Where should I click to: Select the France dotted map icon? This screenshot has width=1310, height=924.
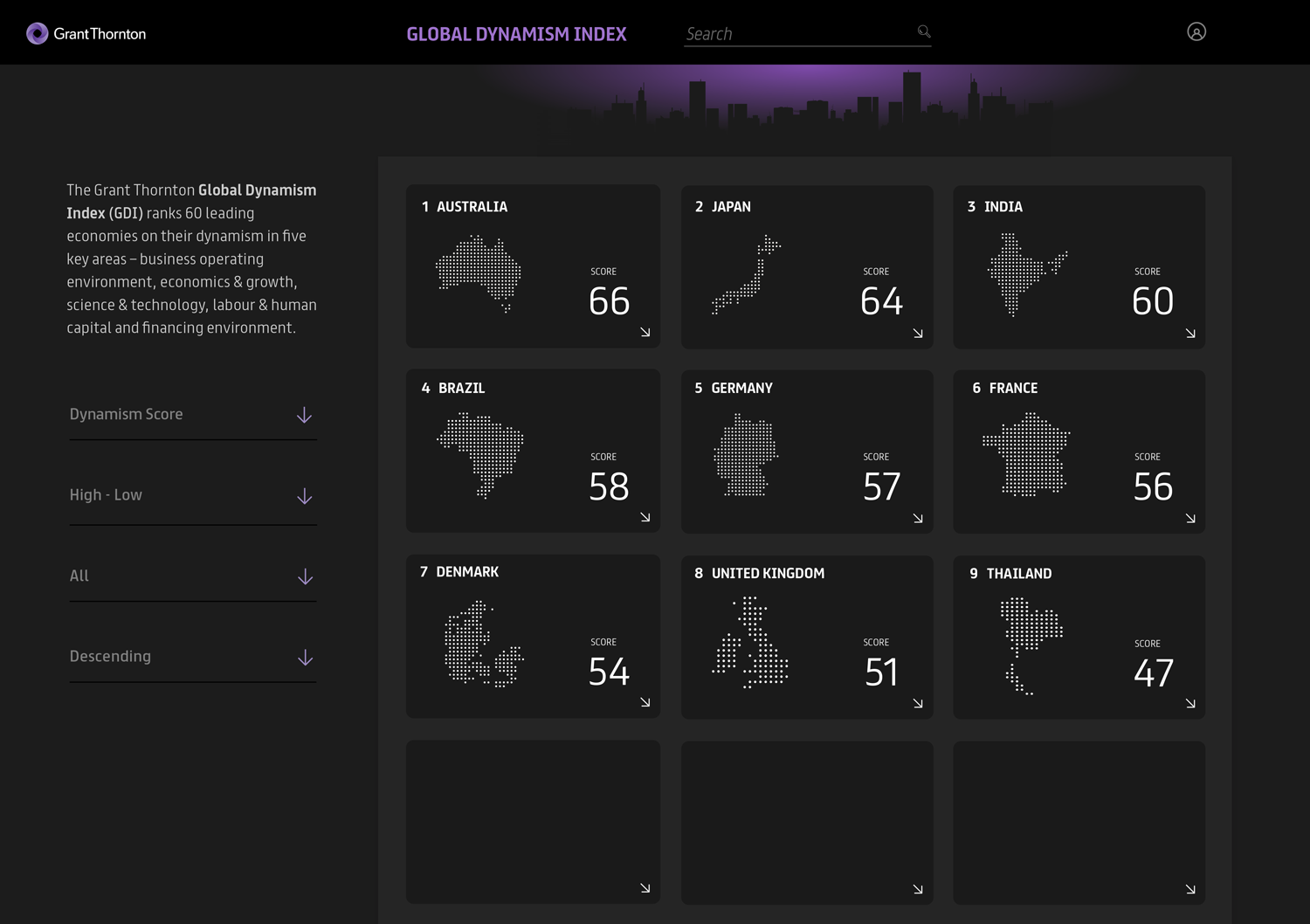(1028, 455)
